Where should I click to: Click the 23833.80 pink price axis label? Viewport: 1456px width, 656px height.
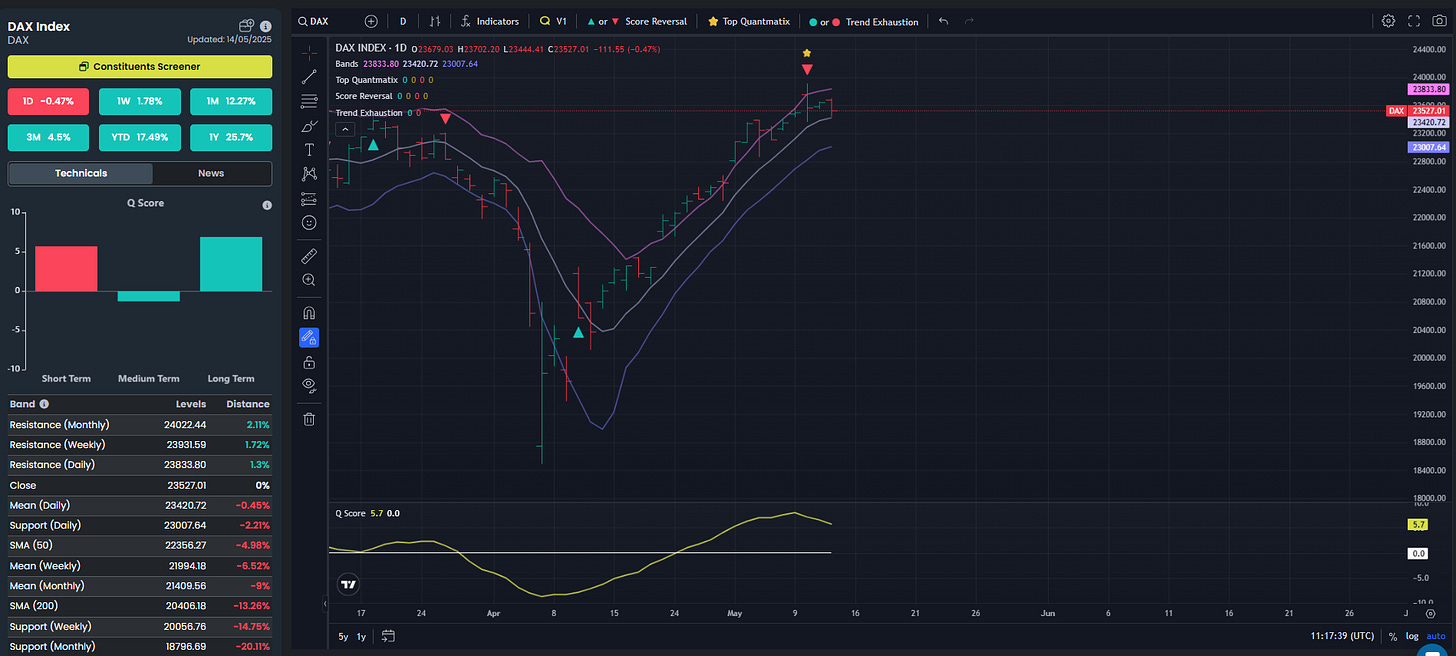point(1427,89)
